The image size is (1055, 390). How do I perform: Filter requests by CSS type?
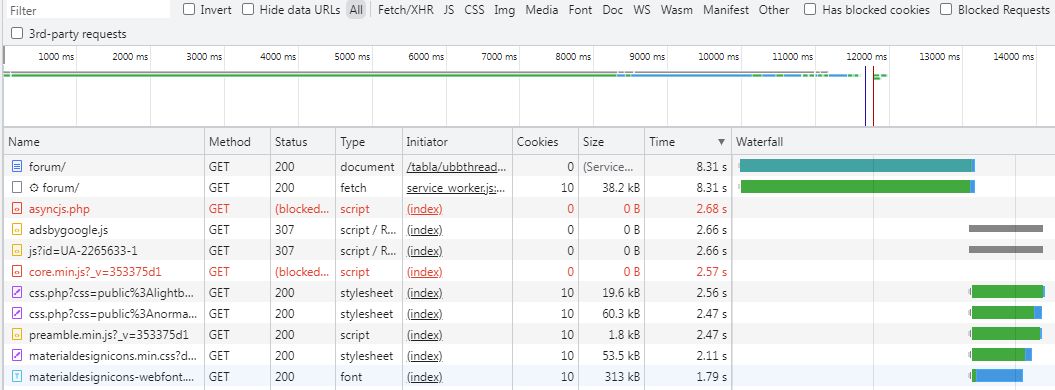[x=474, y=10]
